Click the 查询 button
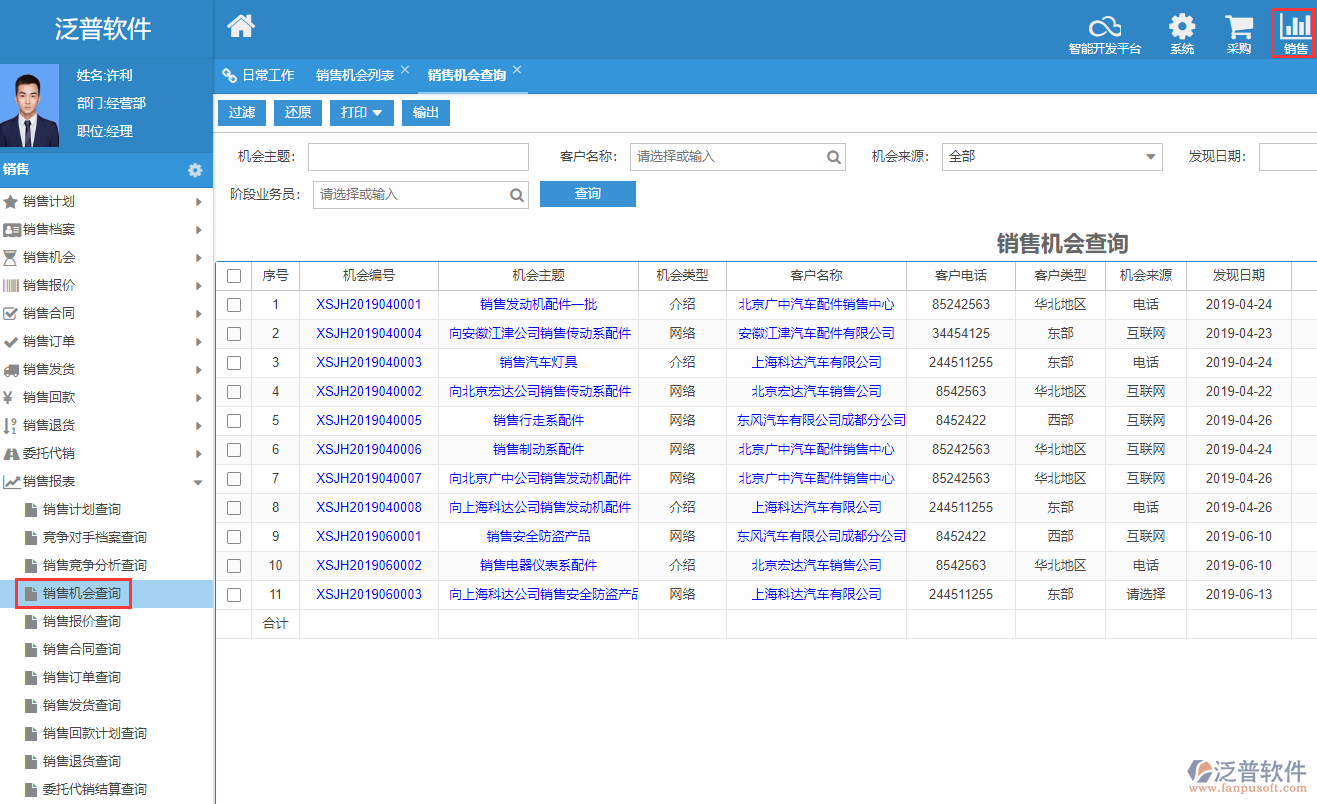1317x804 pixels. click(587, 194)
